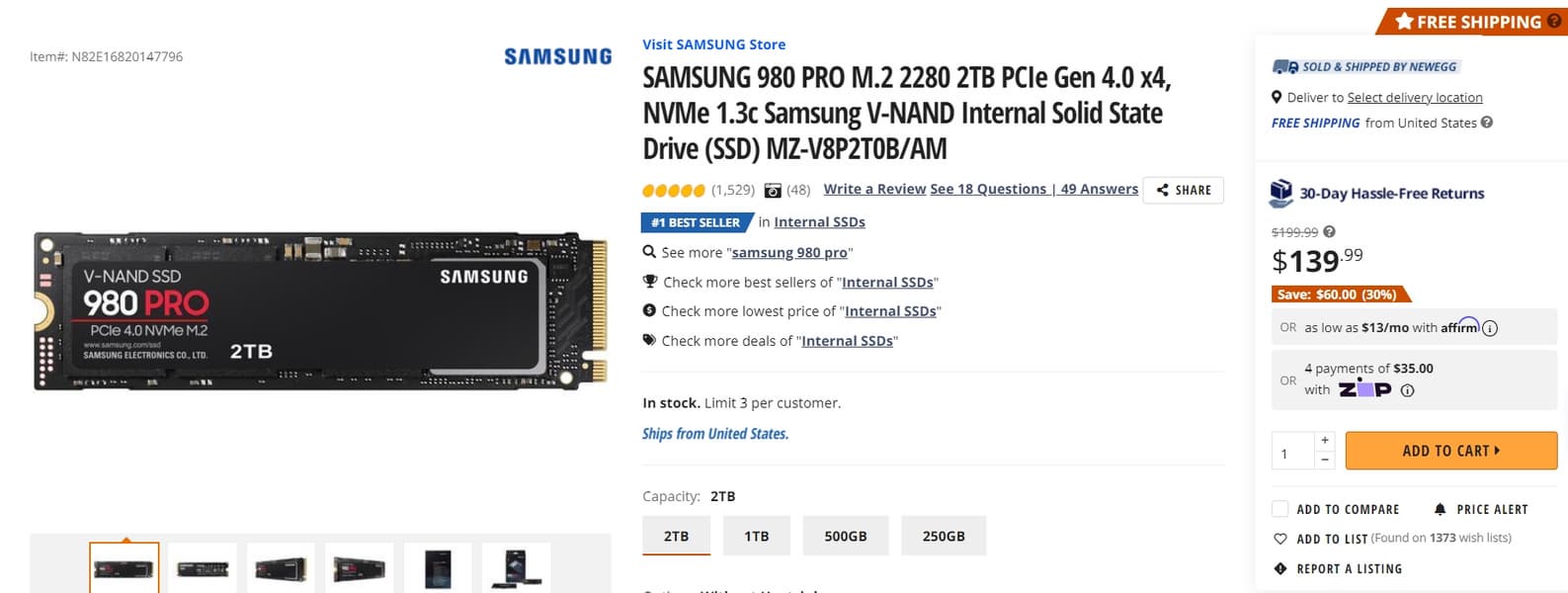Click the question mark beside the $199.99 price
1568x593 pixels.
[x=1329, y=232]
